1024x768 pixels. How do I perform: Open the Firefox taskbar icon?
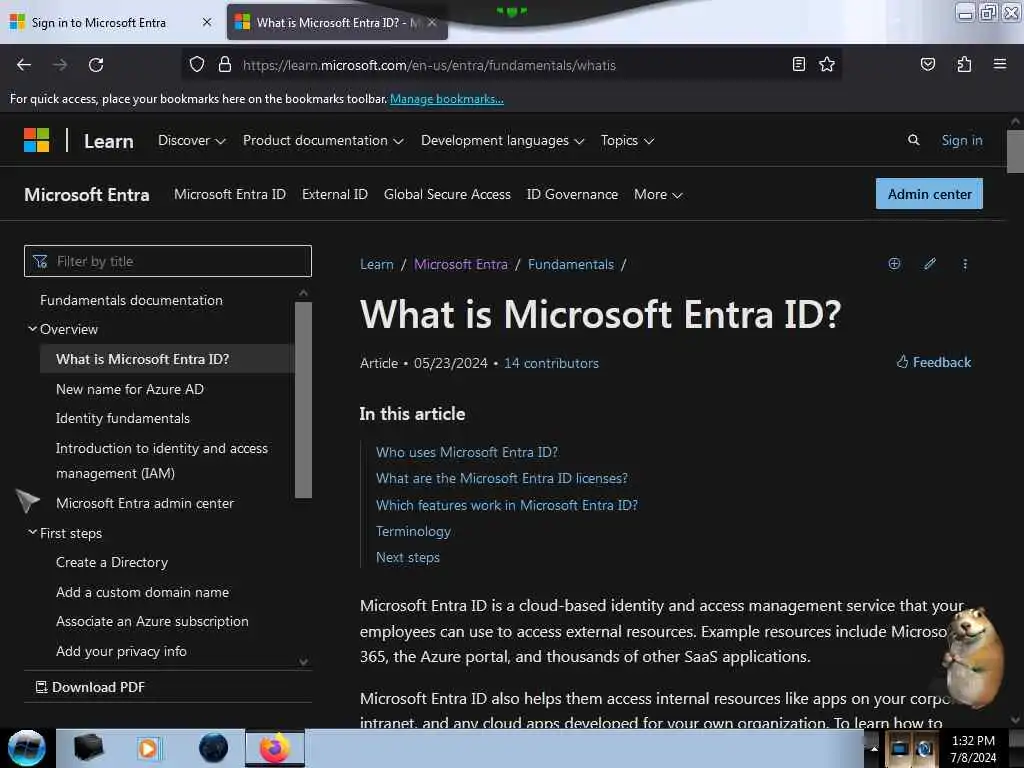point(275,748)
